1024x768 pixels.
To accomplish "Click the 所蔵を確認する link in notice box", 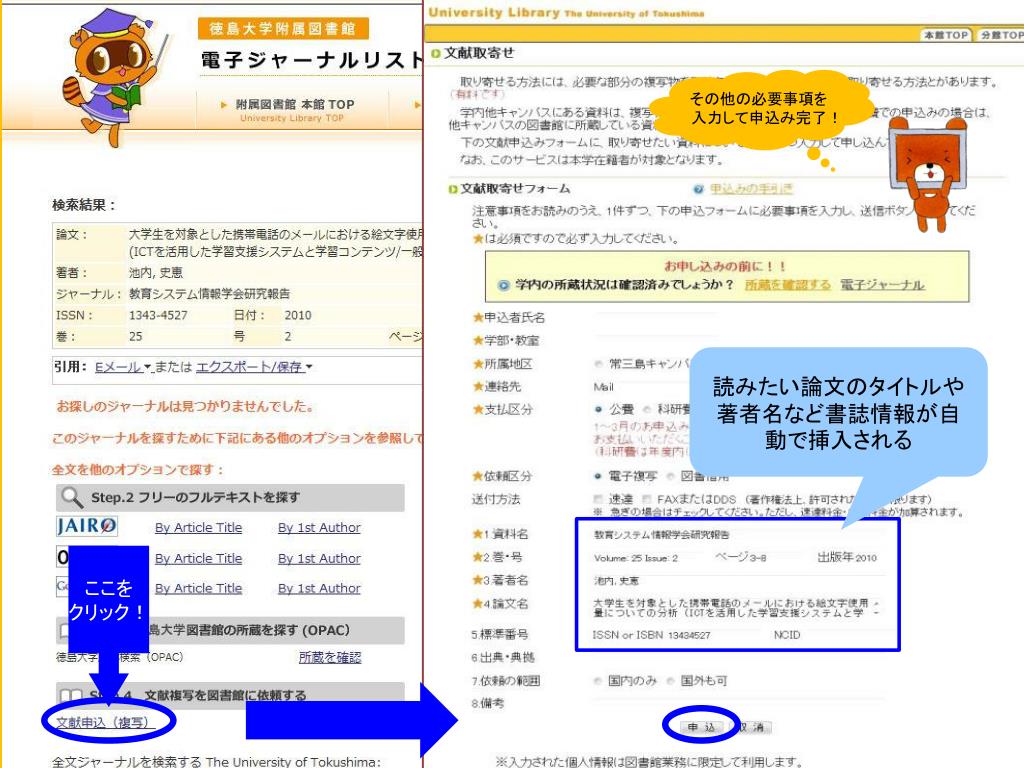I will (788, 285).
